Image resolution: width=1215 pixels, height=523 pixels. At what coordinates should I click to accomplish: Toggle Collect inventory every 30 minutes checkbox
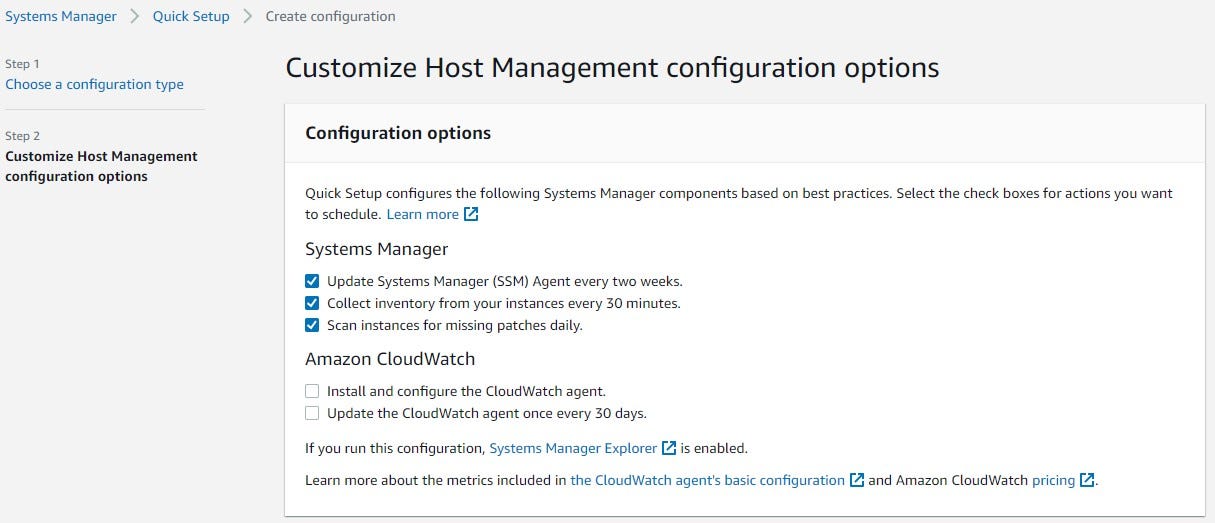point(312,303)
